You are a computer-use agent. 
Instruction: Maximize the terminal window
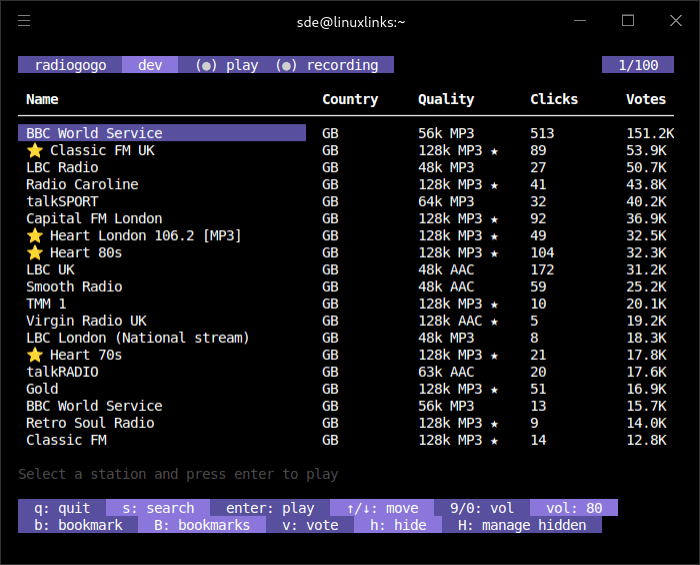[628, 21]
